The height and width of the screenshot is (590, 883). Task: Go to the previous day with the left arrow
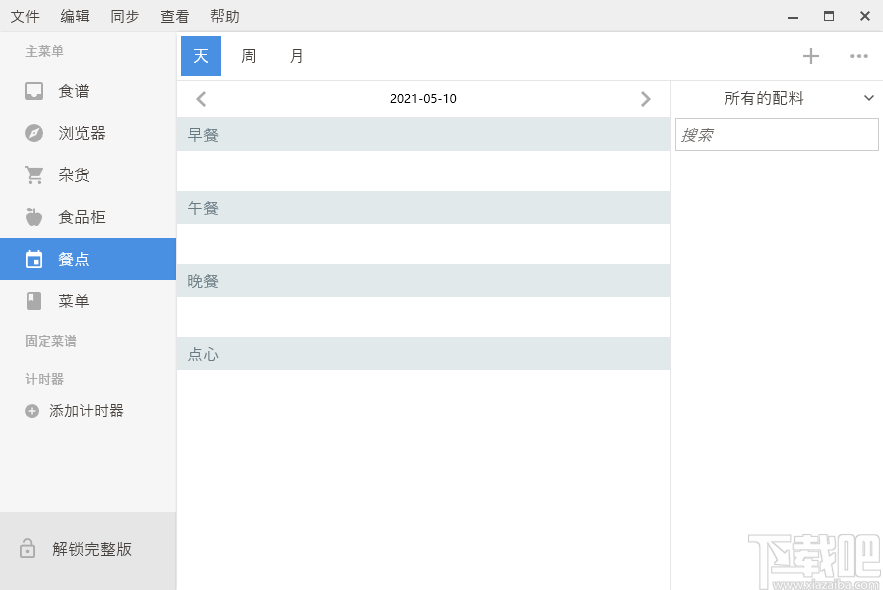[200, 98]
